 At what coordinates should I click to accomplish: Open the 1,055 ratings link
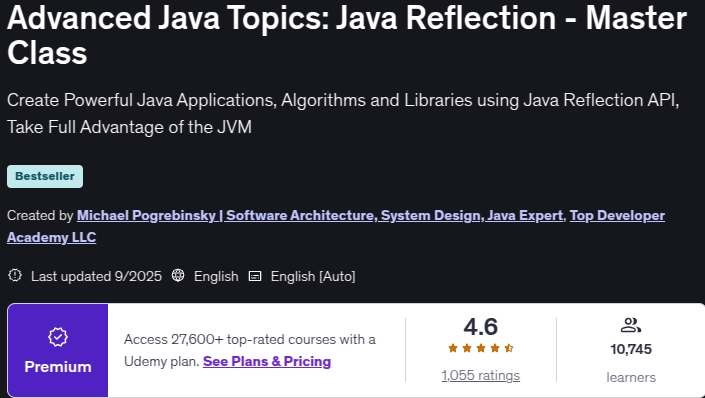481,376
